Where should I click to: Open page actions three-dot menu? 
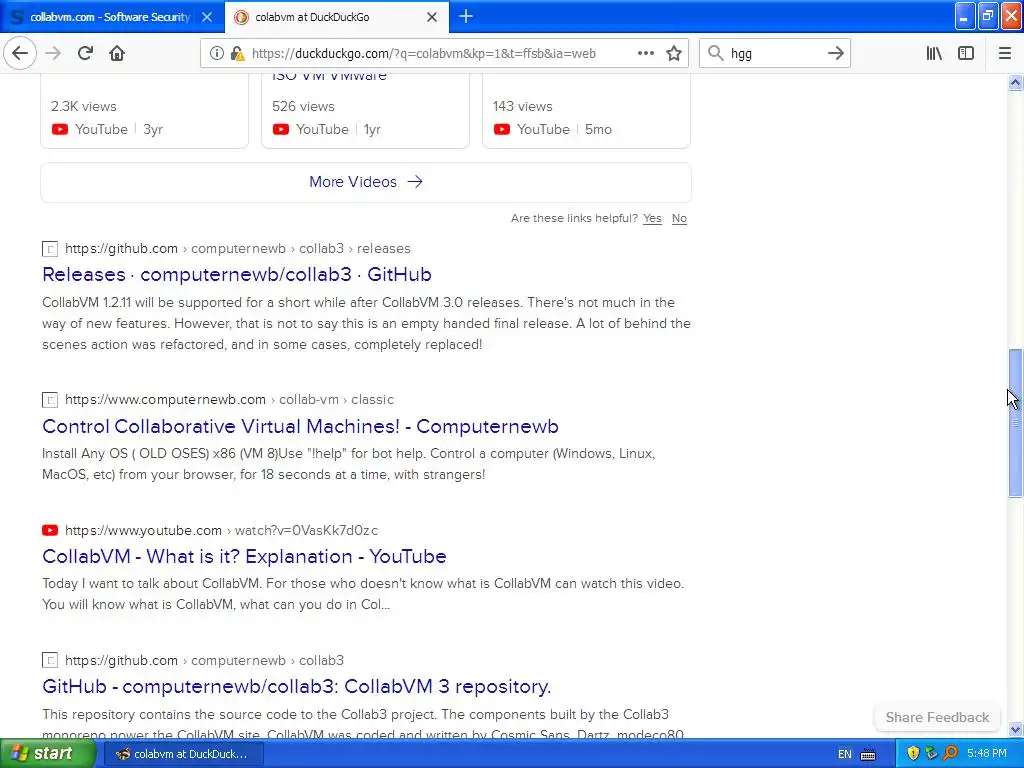pos(645,54)
